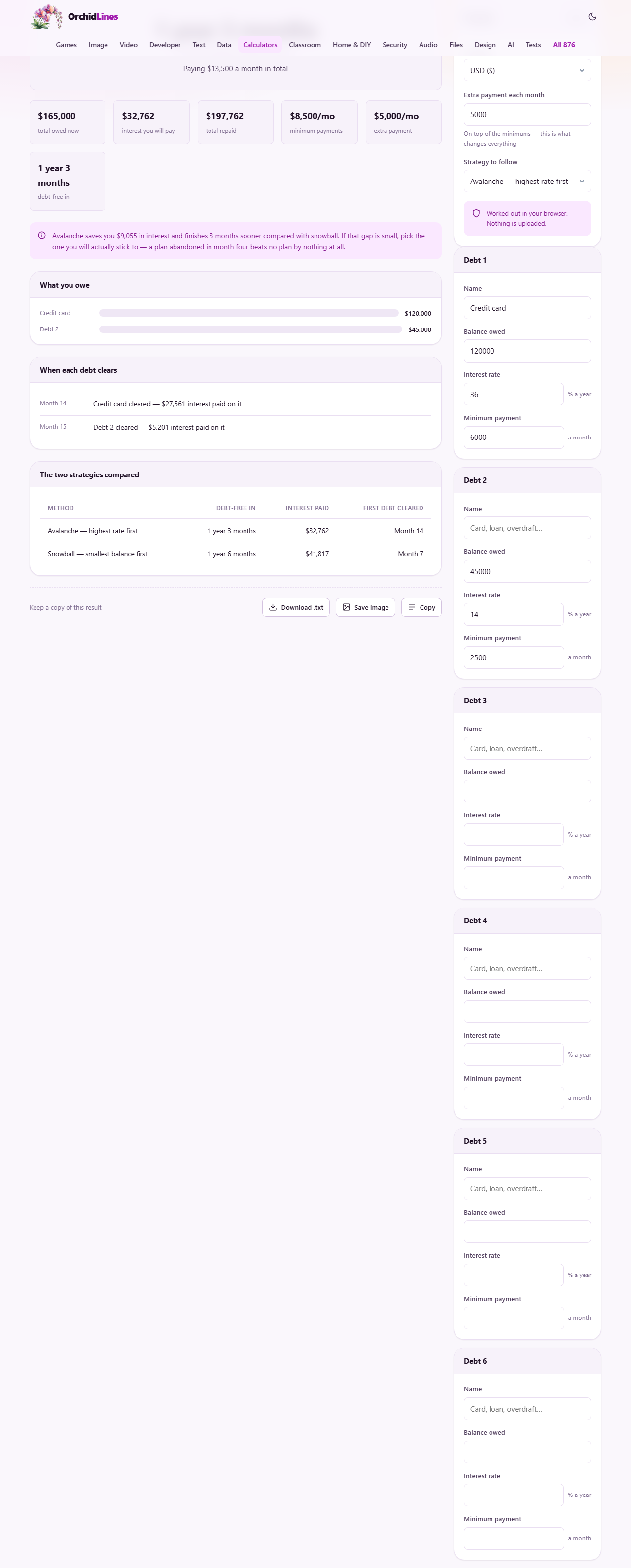
Task: Click the Debt 2 Interest rate field
Action: pos(514,614)
